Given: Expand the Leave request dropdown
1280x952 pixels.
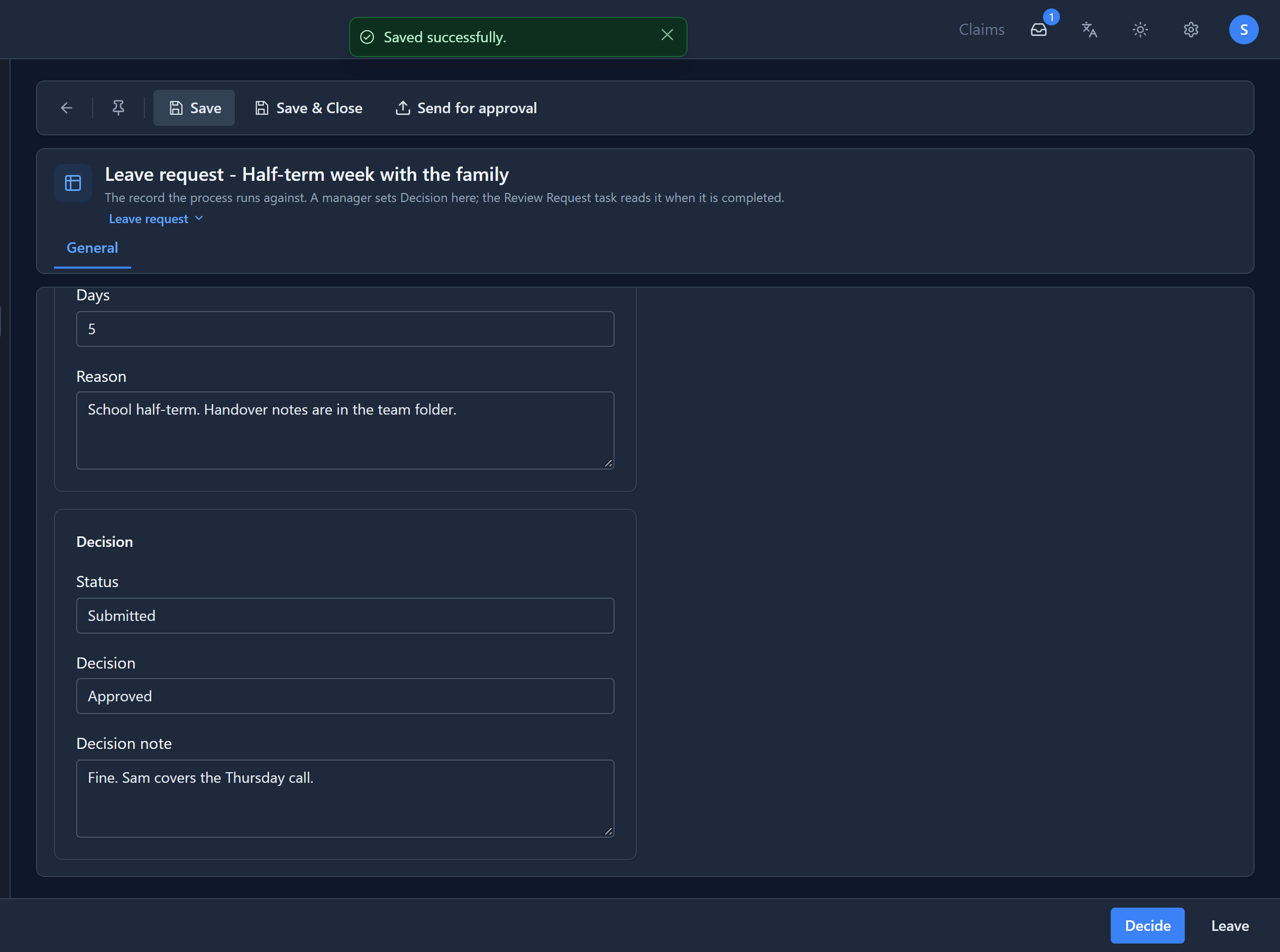Looking at the screenshot, I should point(156,219).
